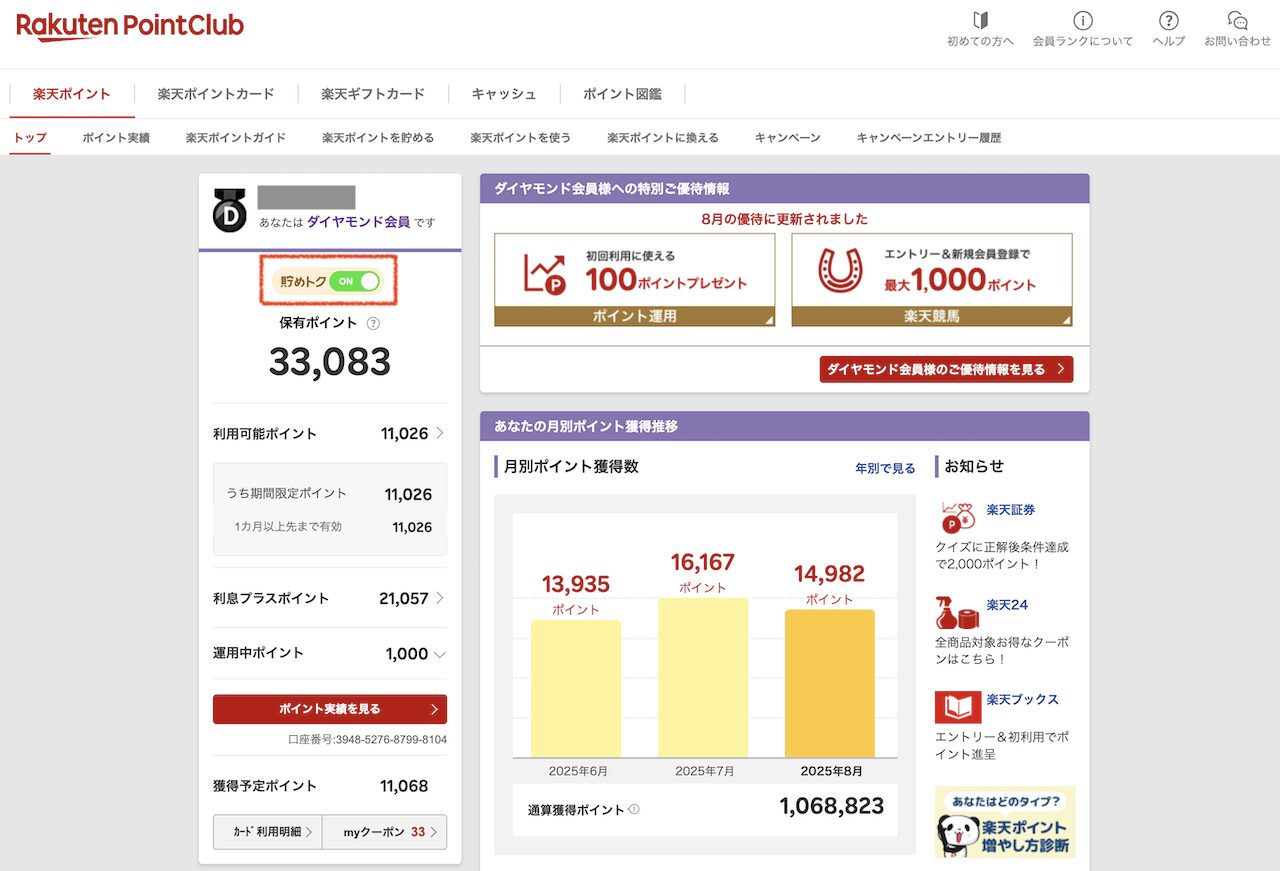Switch to 楽天ギフトカード tab
The height and width of the screenshot is (871, 1280).
point(373,94)
